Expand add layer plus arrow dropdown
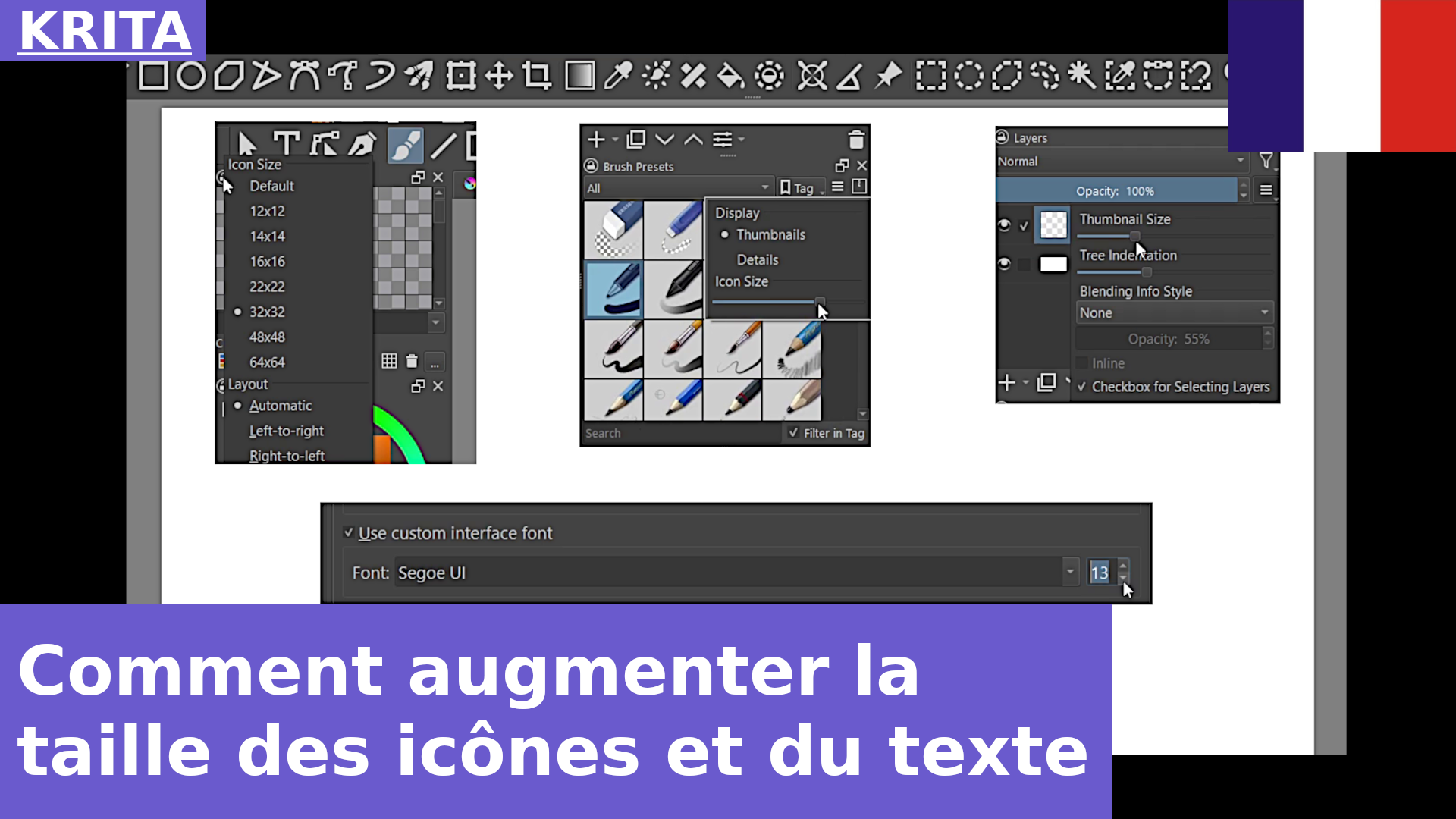The width and height of the screenshot is (1456, 819). [1025, 383]
